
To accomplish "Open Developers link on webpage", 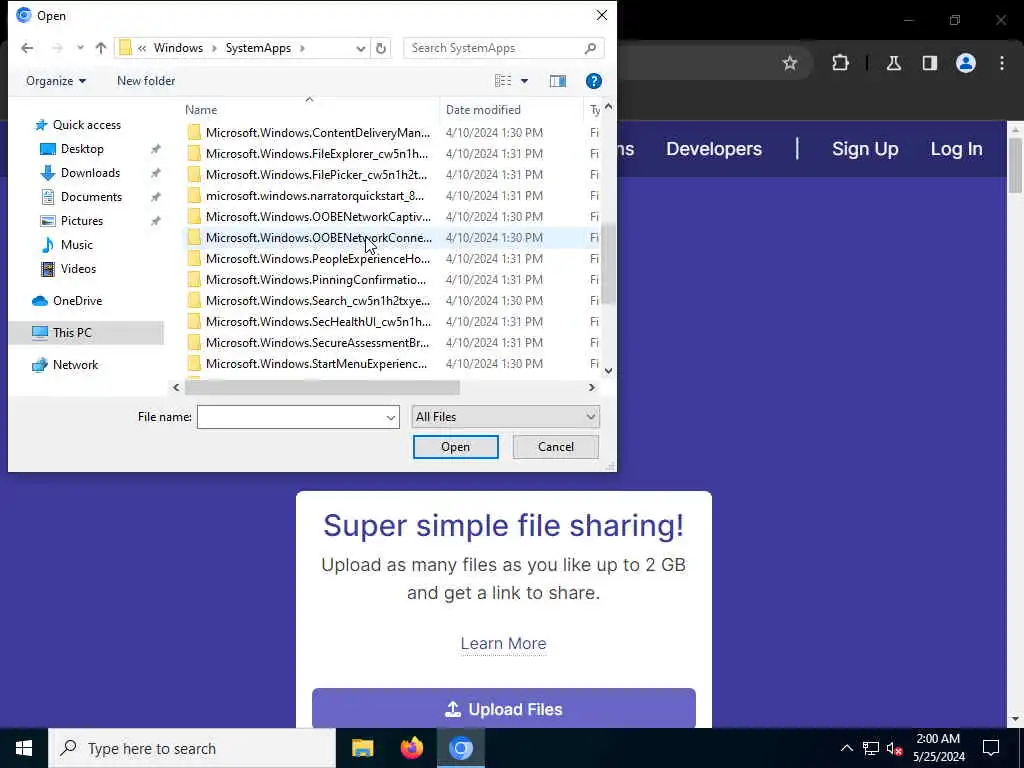I will pyautogui.click(x=714, y=149).
